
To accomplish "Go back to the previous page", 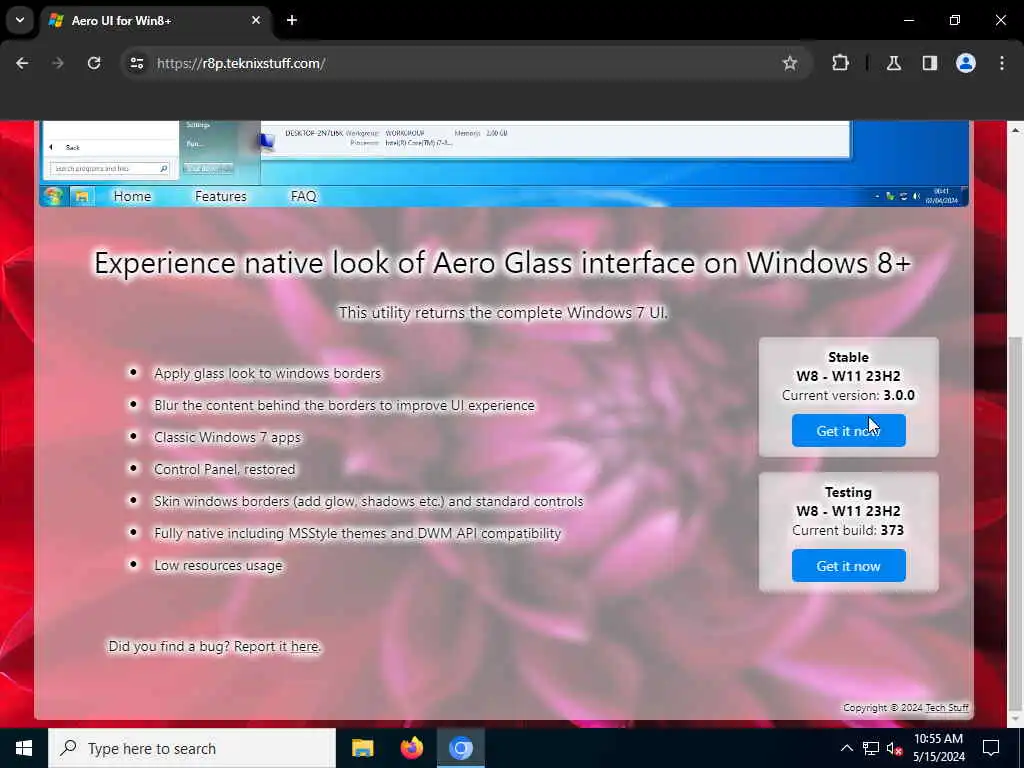I will point(22,63).
